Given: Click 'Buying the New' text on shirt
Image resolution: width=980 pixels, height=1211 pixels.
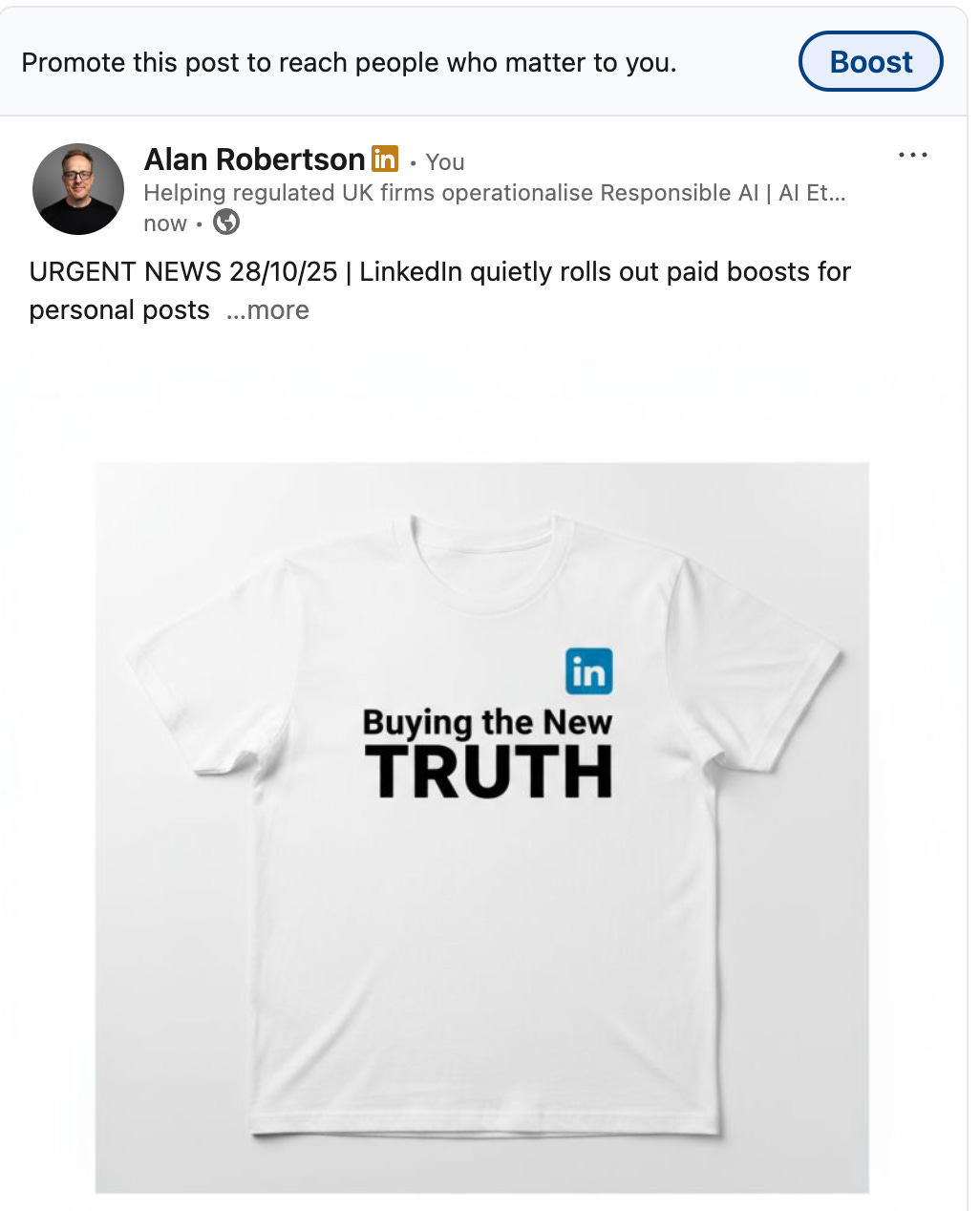Looking at the screenshot, I should point(487,723).
